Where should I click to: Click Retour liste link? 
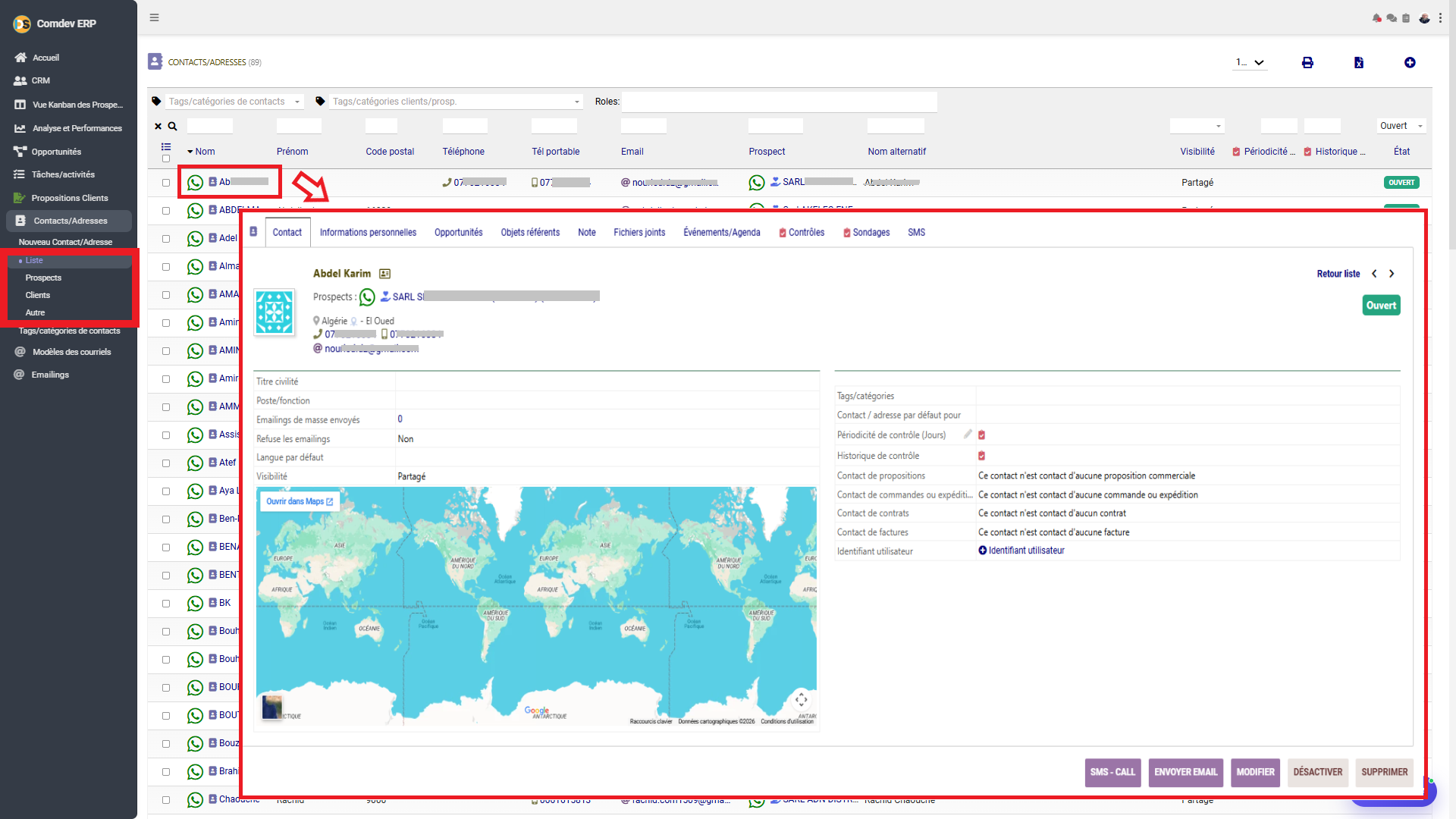click(x=1338, y=274)
